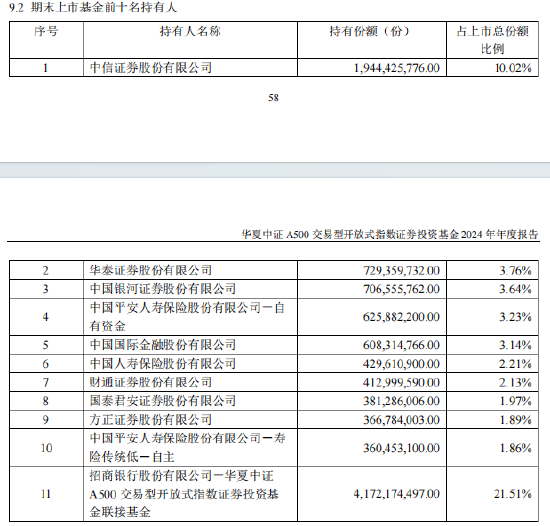Select share value 1,944,425,776.00

[397, 68]
